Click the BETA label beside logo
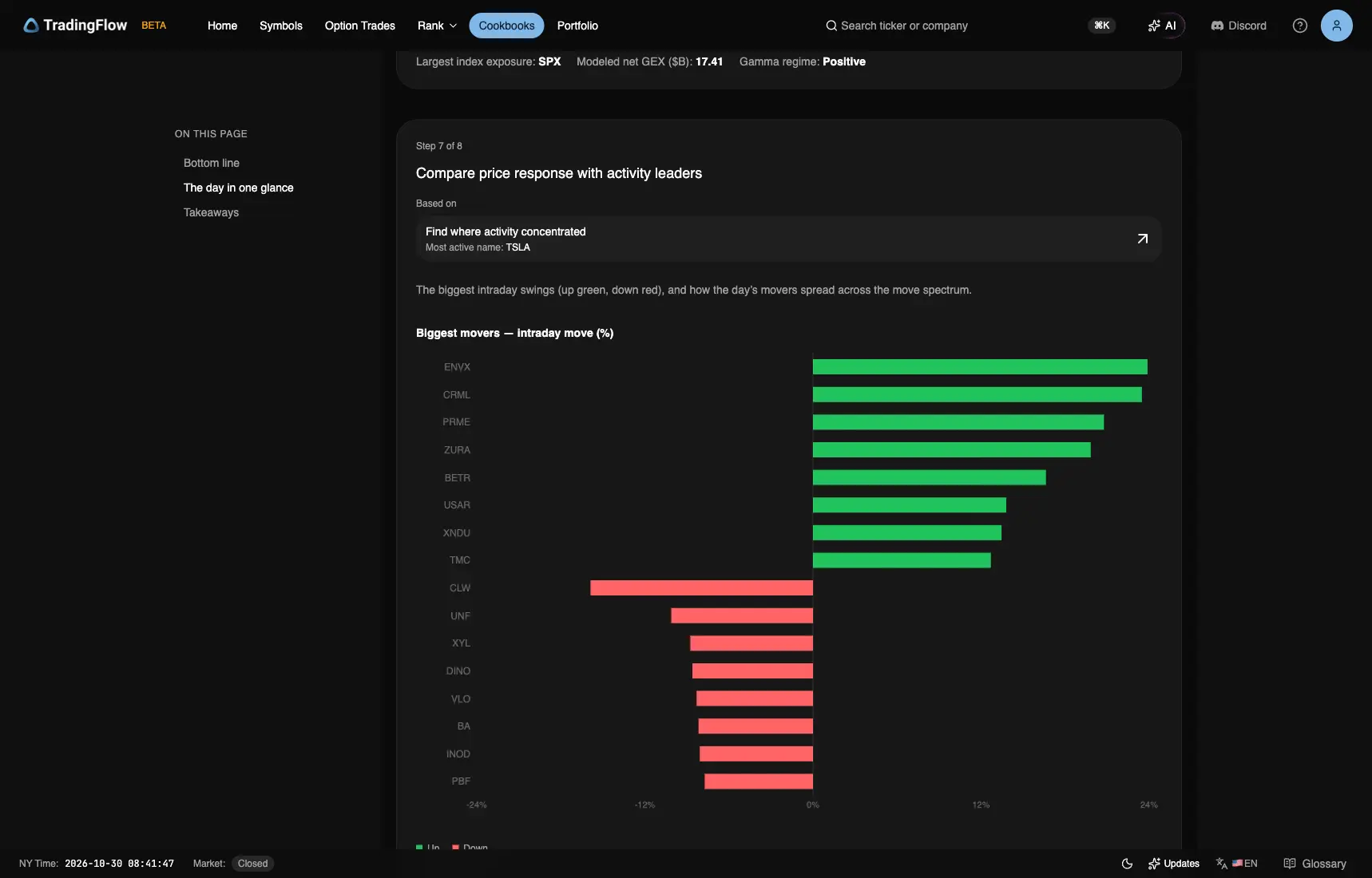This screenshot has width=1372, height=878. pyautogui.click(x=154, y=26)
